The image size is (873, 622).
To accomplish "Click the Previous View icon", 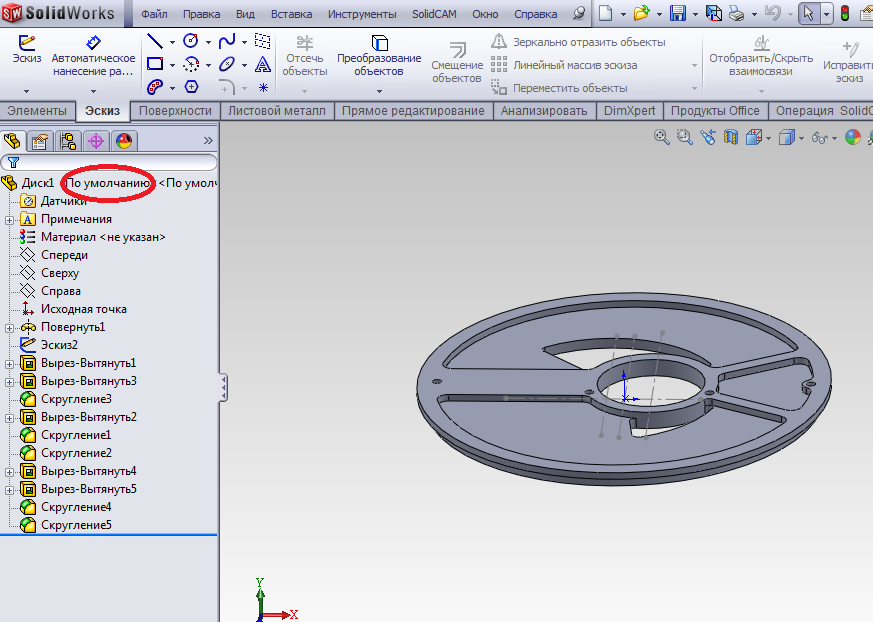I will pyautogui.click(x=708, y=137).
